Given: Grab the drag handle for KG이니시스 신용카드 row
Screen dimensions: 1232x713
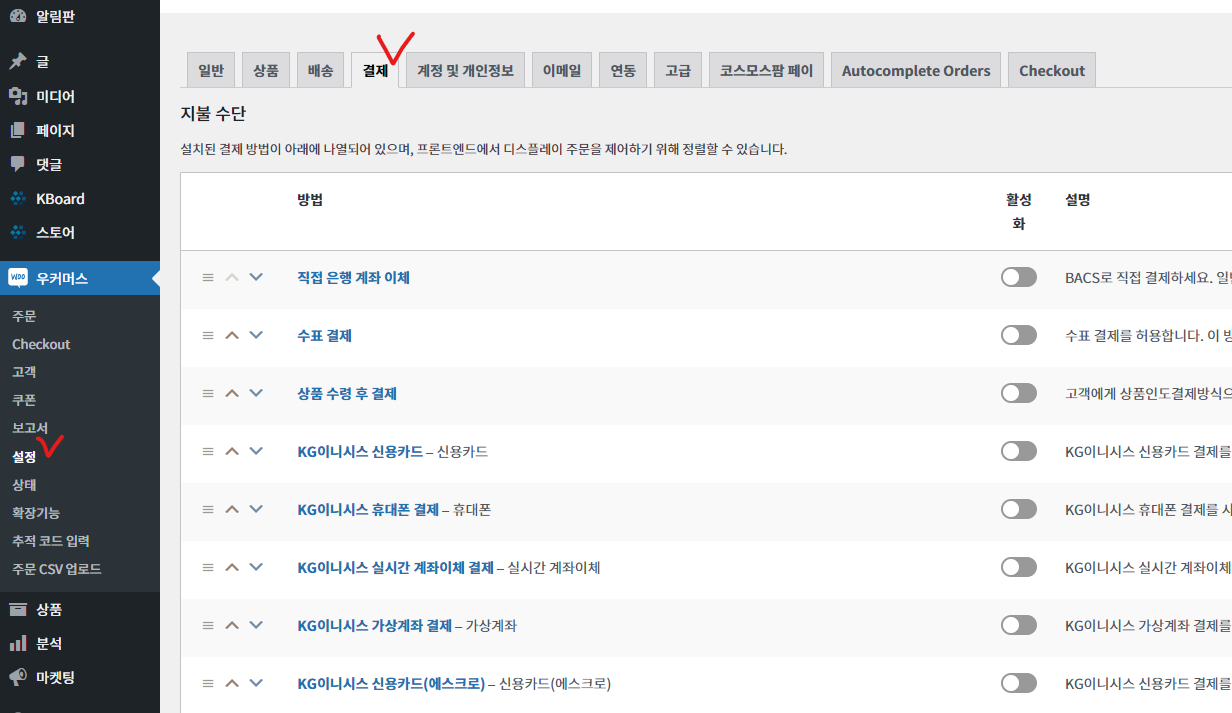Looking at the screenshot, I should 208,451.
